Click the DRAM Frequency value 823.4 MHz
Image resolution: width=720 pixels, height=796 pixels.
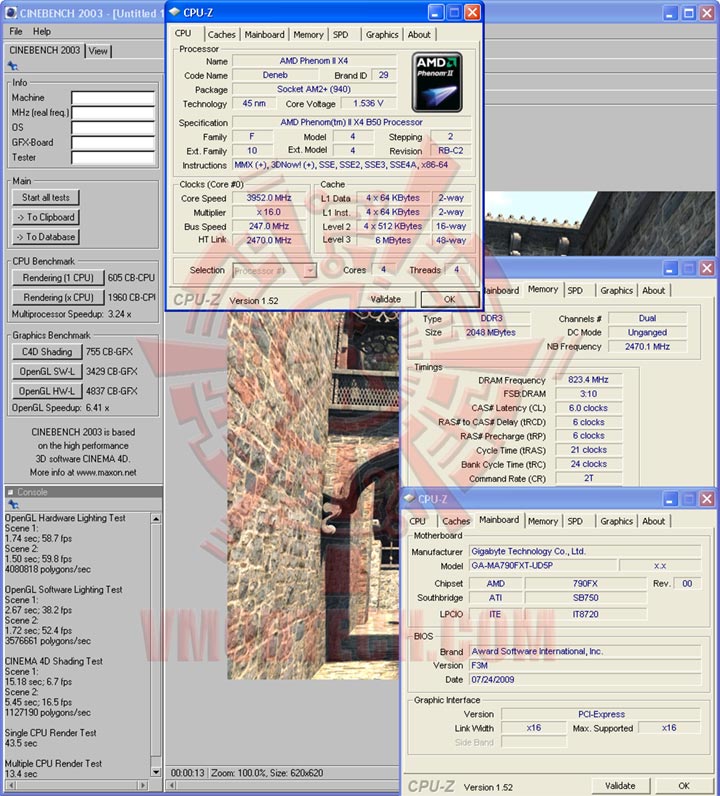[x=588, y=380]
